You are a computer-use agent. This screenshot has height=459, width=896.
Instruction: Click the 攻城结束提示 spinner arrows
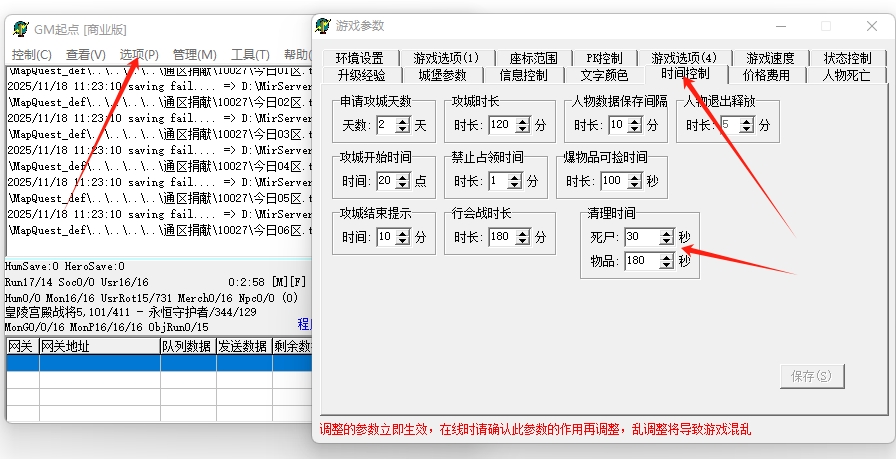pyautogui.click(x=403, y=237)
